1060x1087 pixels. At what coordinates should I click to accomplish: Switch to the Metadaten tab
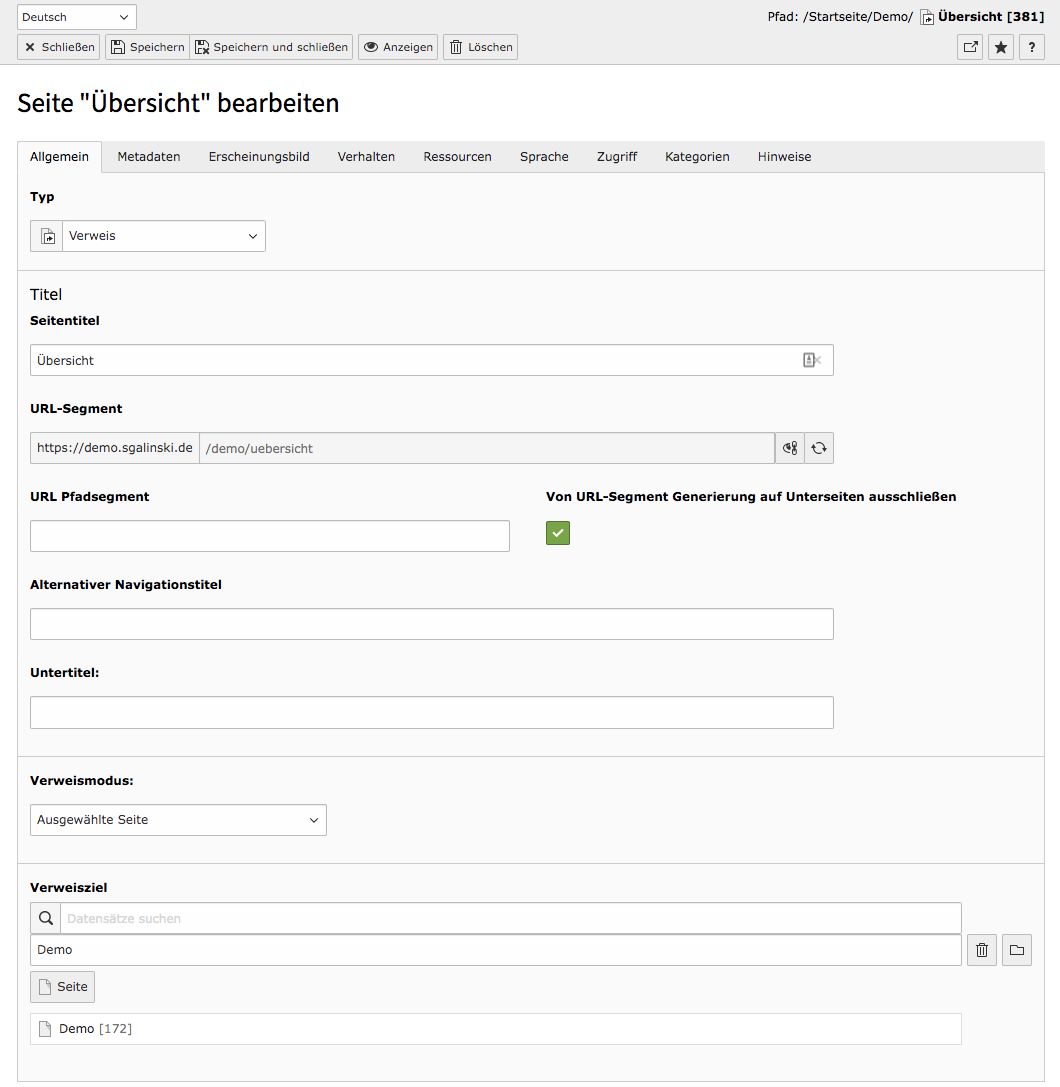point(148,156)
